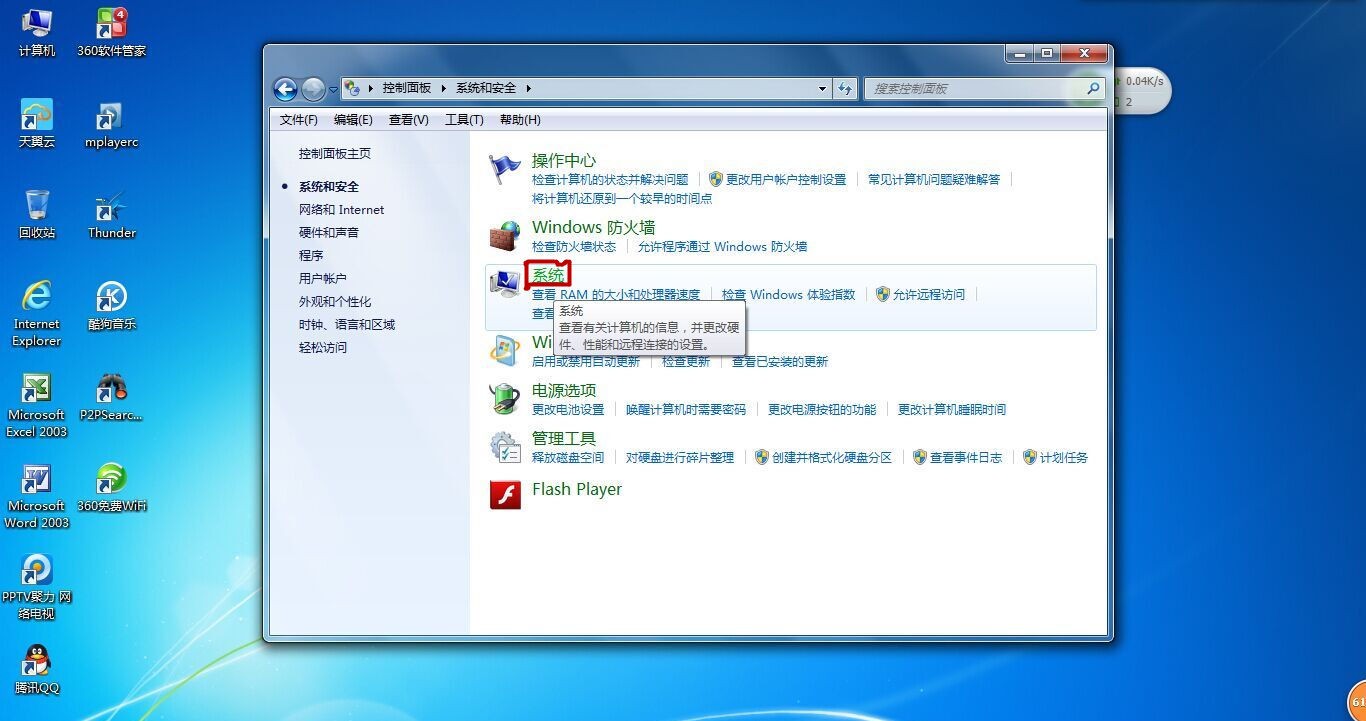Open PPTV聚力 网络电视 desktop icon
This screenshot has width=1366, height=721.
37,586
